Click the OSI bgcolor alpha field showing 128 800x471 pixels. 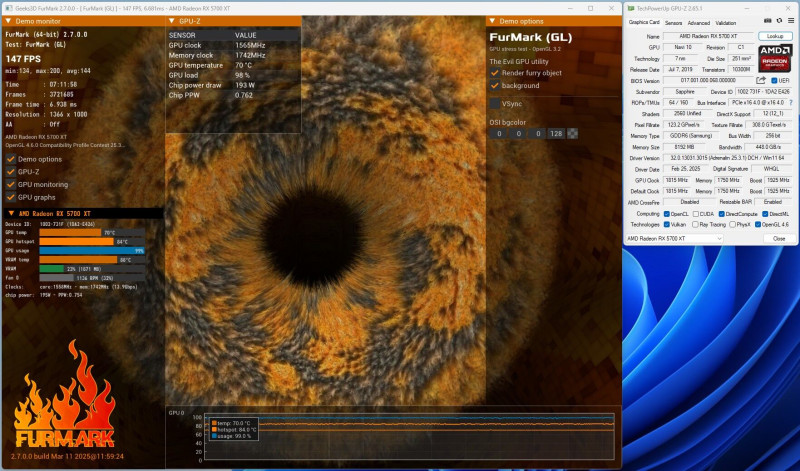(x=556, y=134)
